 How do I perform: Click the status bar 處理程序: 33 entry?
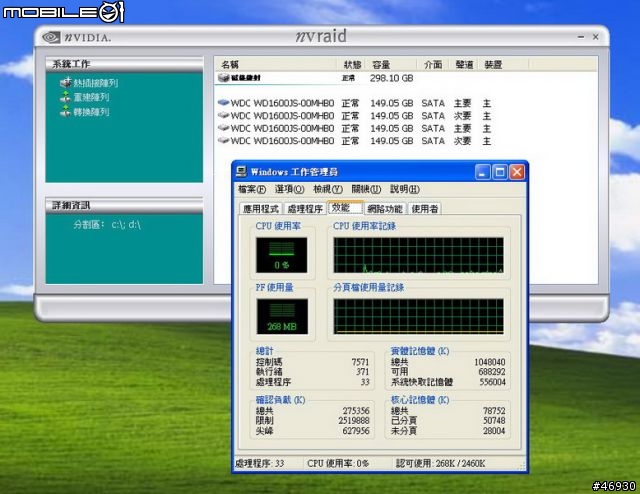tap(260, 463)
